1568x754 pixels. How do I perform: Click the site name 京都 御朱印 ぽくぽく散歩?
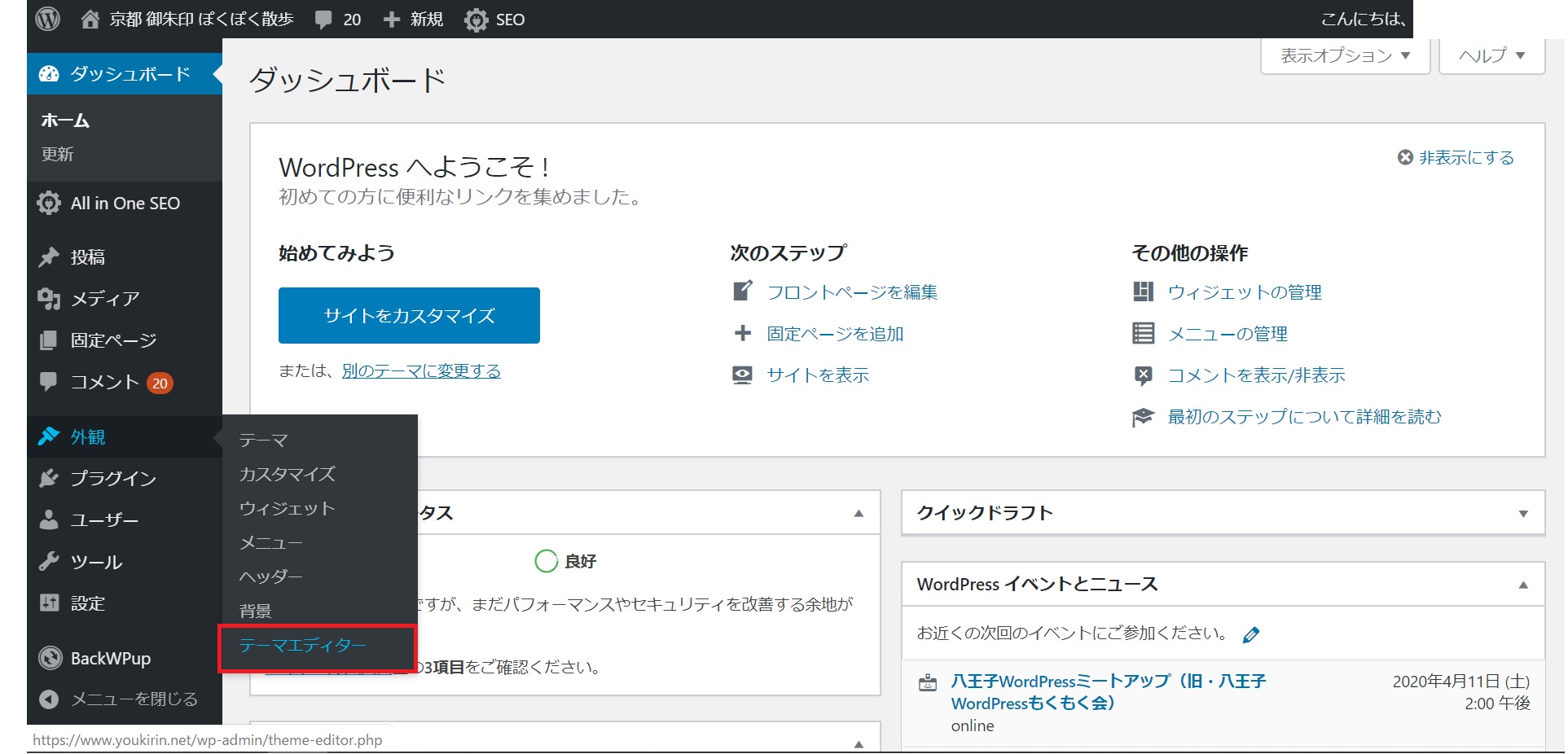201,19
